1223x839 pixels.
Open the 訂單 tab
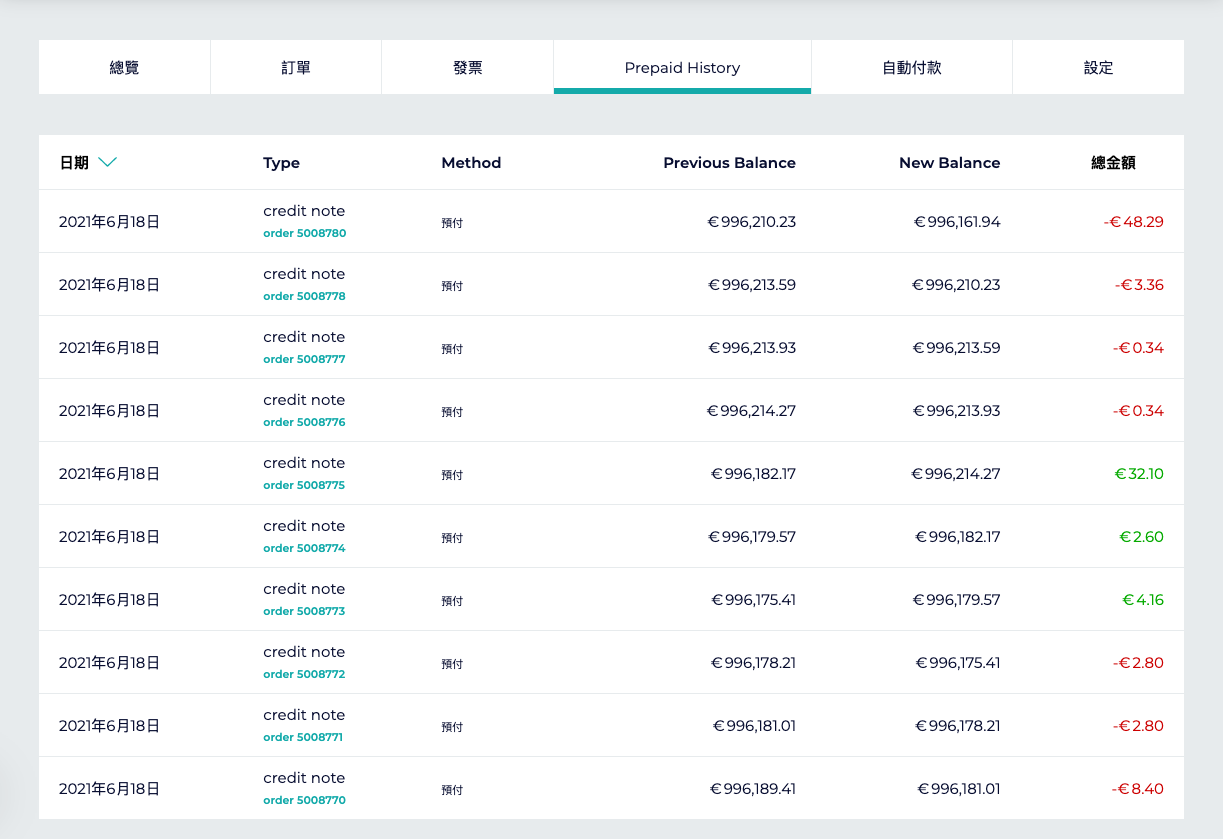pos(296,68)
